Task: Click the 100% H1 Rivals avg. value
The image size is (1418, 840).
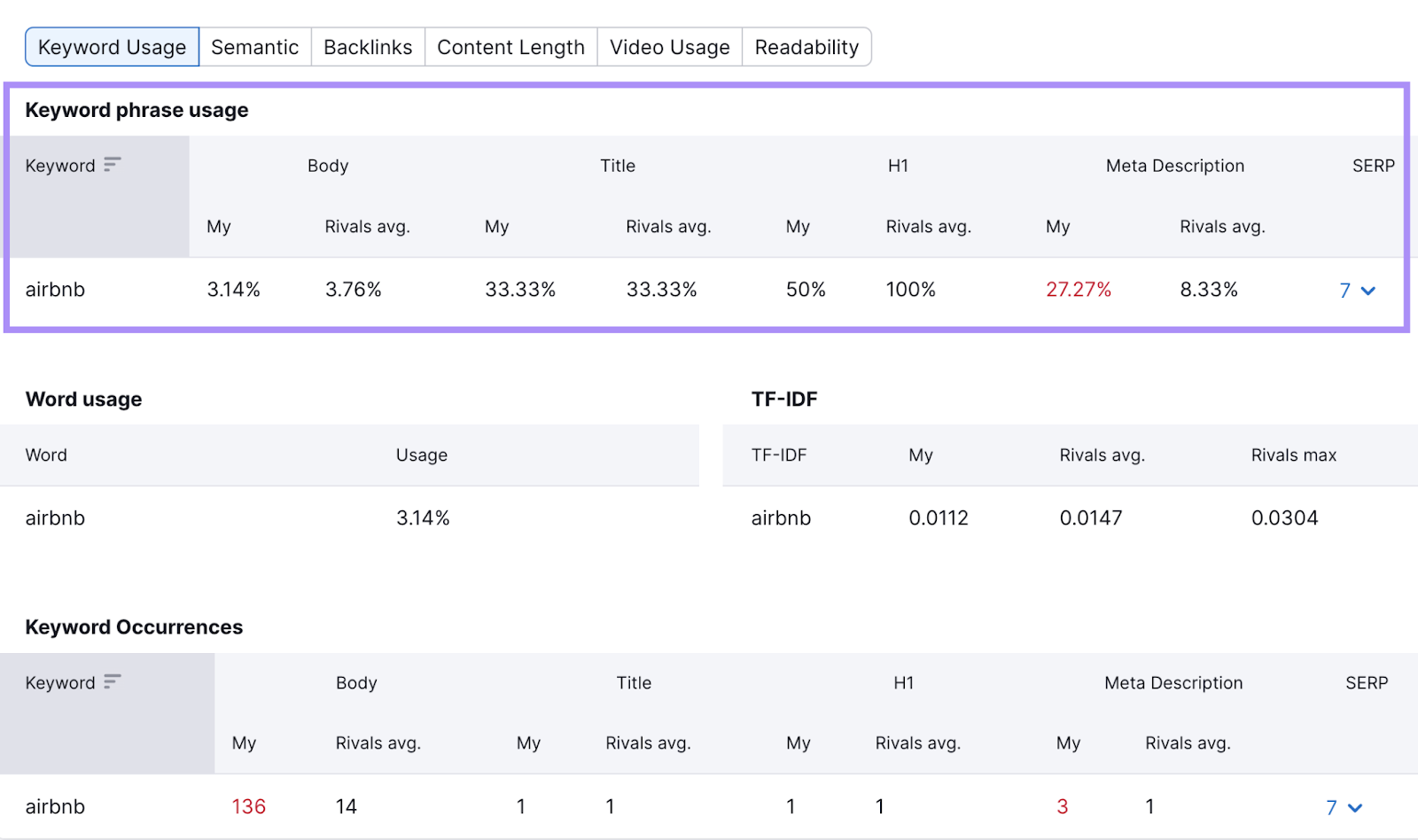Action: (x=910, y=289)
